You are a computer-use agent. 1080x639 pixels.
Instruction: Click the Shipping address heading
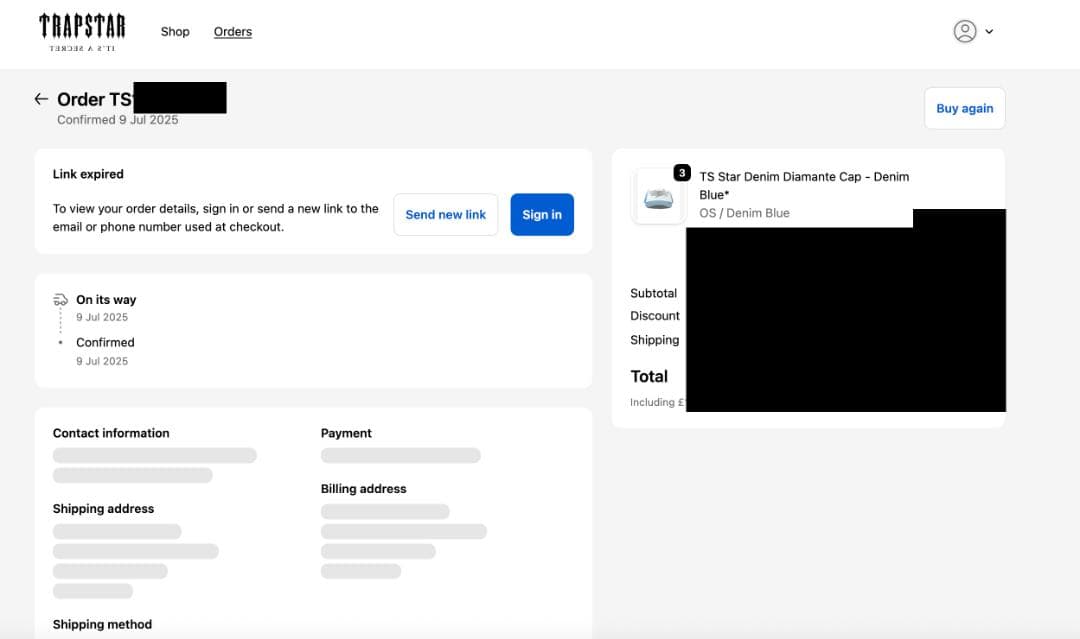(103, 509)
